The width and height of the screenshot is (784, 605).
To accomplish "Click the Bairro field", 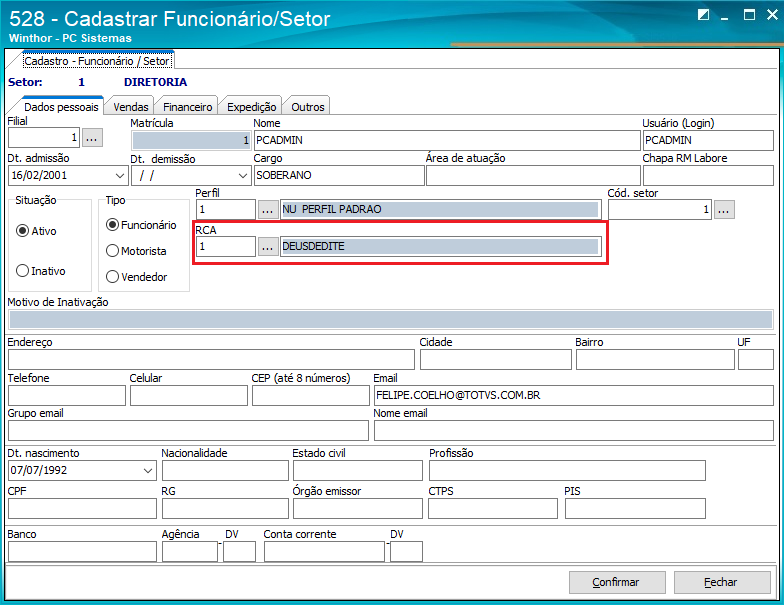I will (x=655, y=360).
